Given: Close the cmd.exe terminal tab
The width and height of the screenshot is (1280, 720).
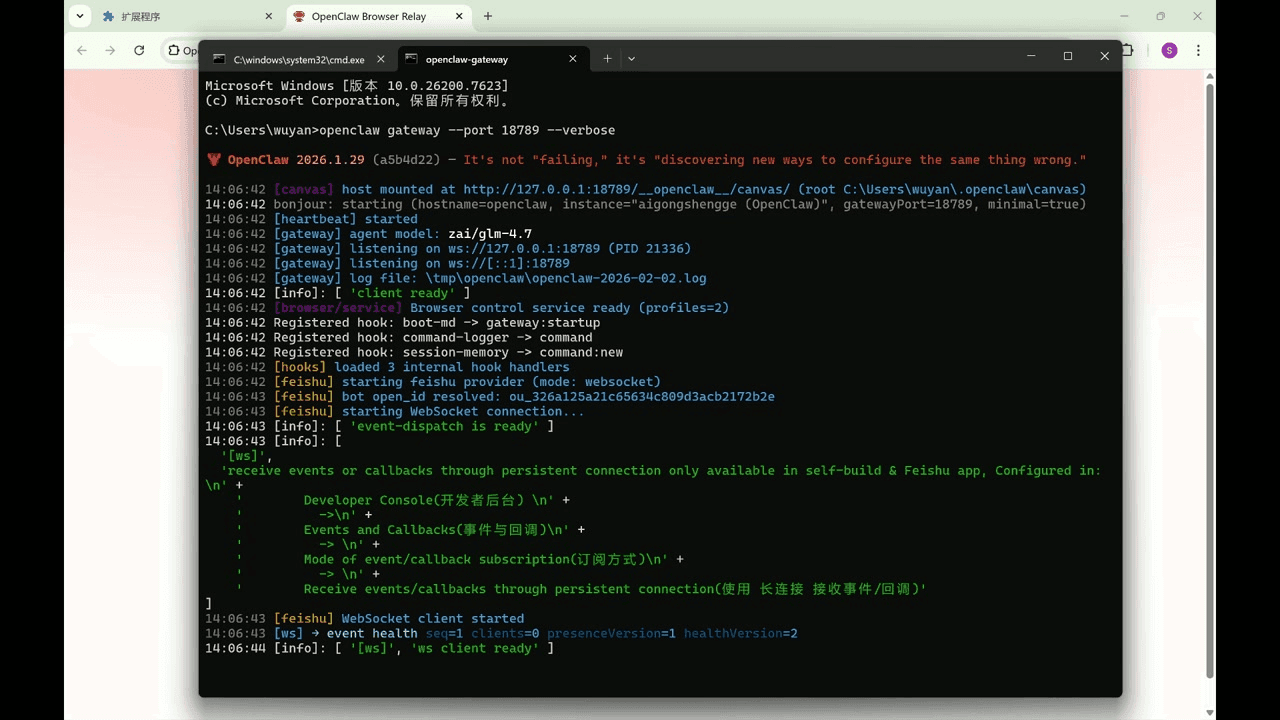Looking at the screenshot, I should pos(380,59).
